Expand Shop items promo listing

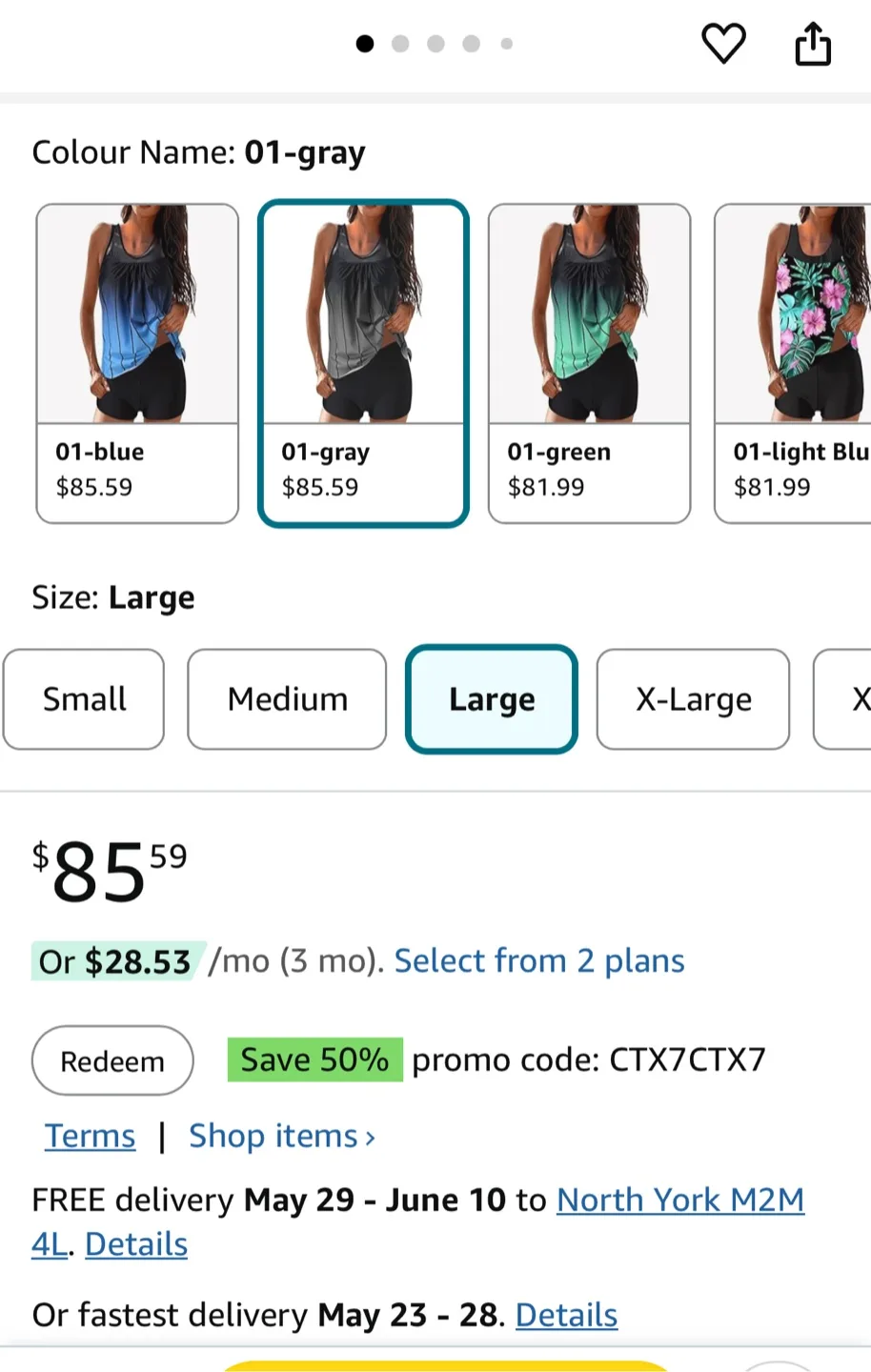[281, 1135]
